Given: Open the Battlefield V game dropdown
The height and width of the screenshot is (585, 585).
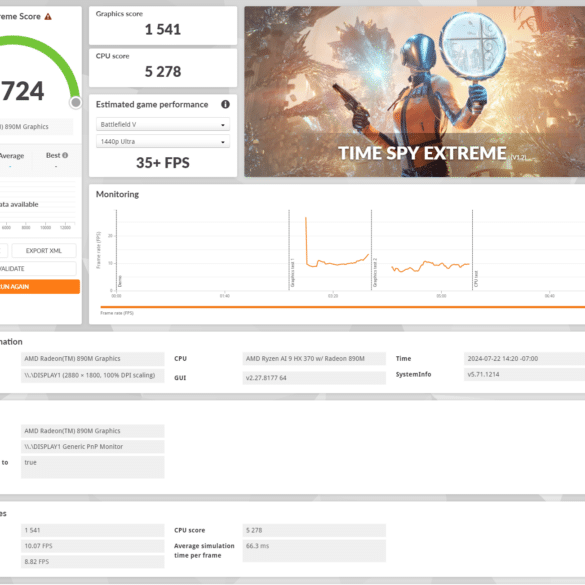Looking at the screenshot, I should [x=163, y=124].
